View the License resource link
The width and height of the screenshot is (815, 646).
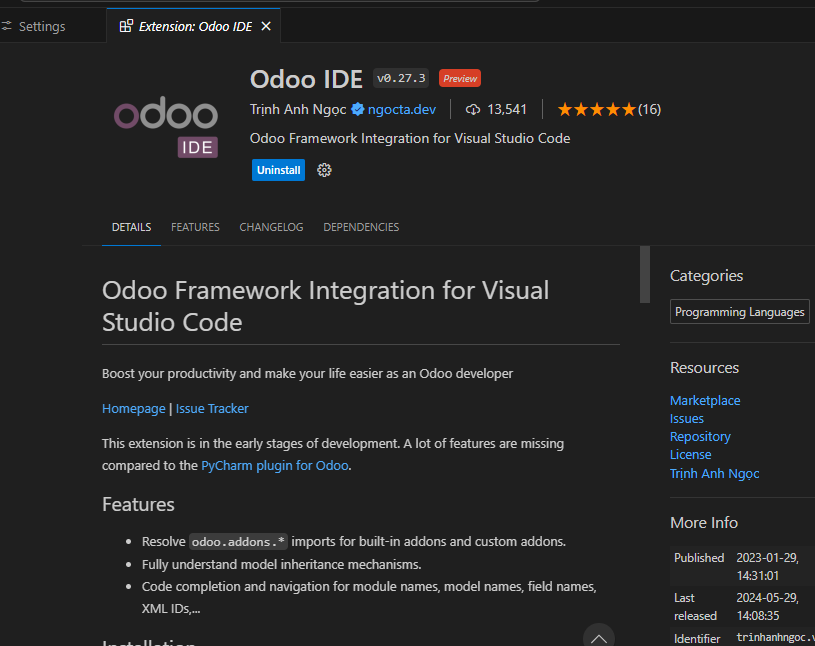tap(691, 454)
